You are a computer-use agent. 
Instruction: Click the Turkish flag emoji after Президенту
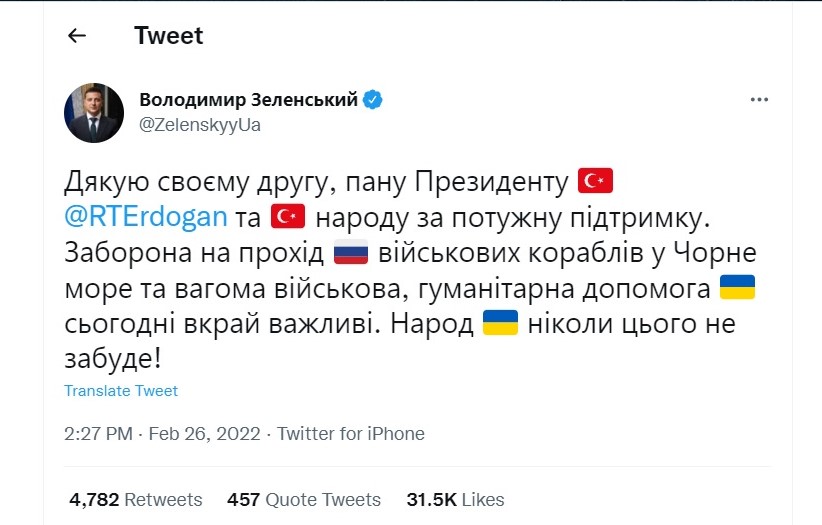pyautogui.click(x=596, y=181)
